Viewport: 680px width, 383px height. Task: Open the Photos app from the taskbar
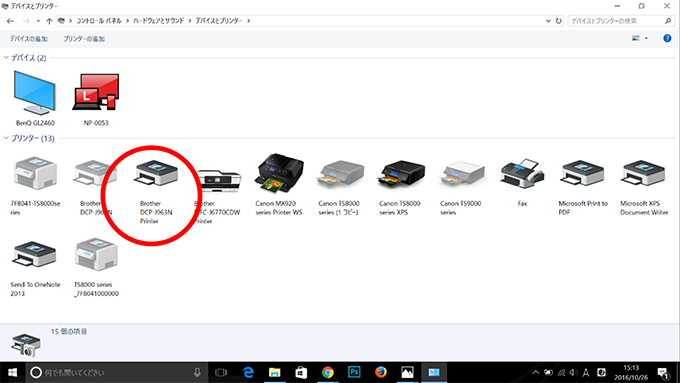[x=407, y=372]
